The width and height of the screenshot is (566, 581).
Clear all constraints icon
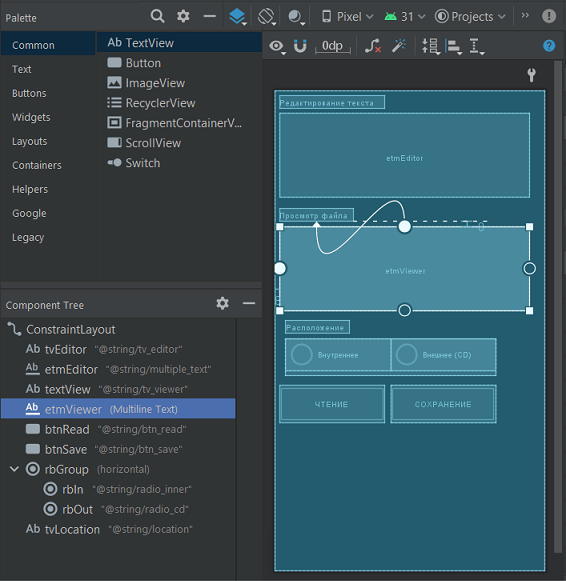click(373, 46)
